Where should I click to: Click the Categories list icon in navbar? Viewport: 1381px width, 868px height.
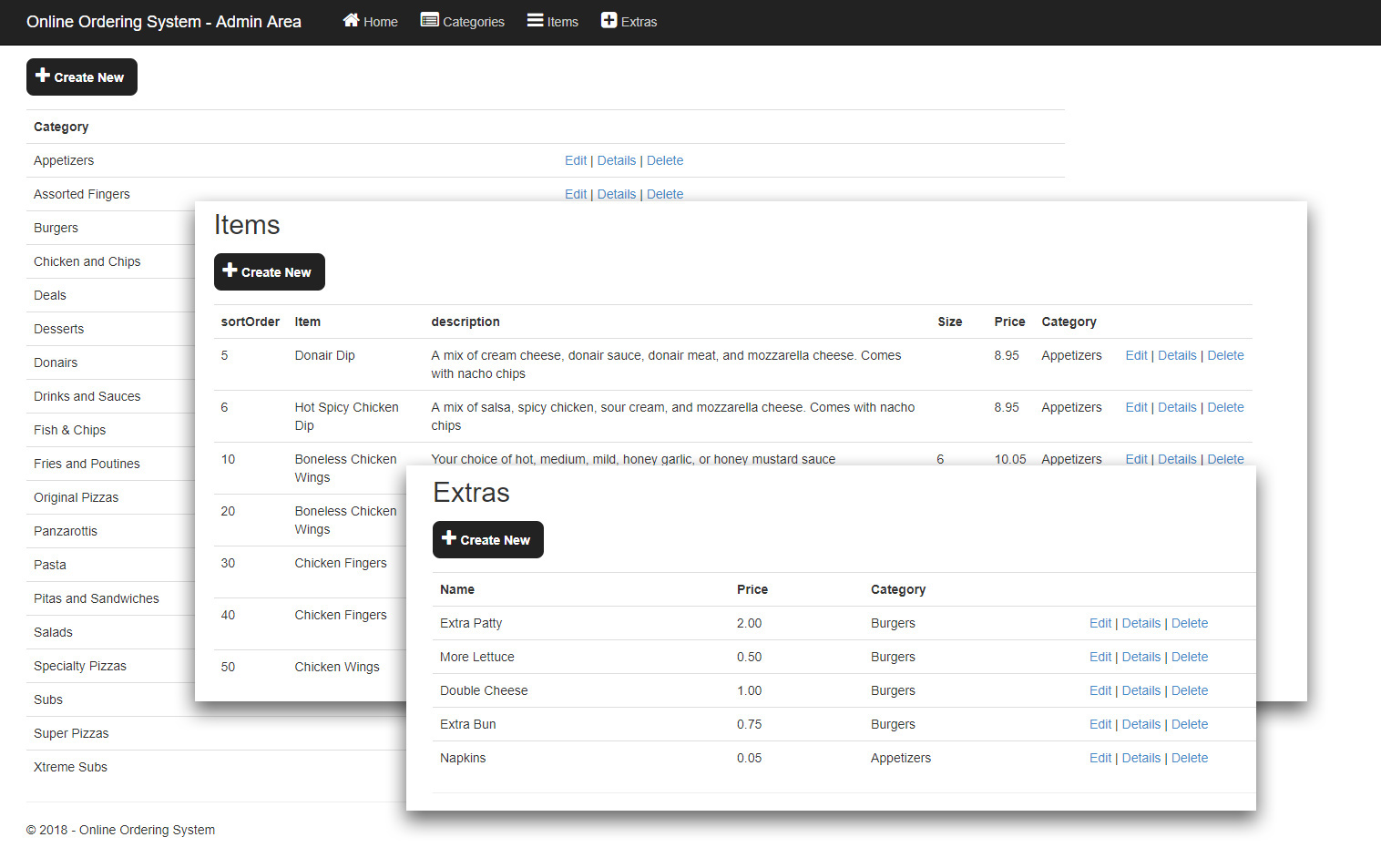pyautogui.click(x=429, y=20)
